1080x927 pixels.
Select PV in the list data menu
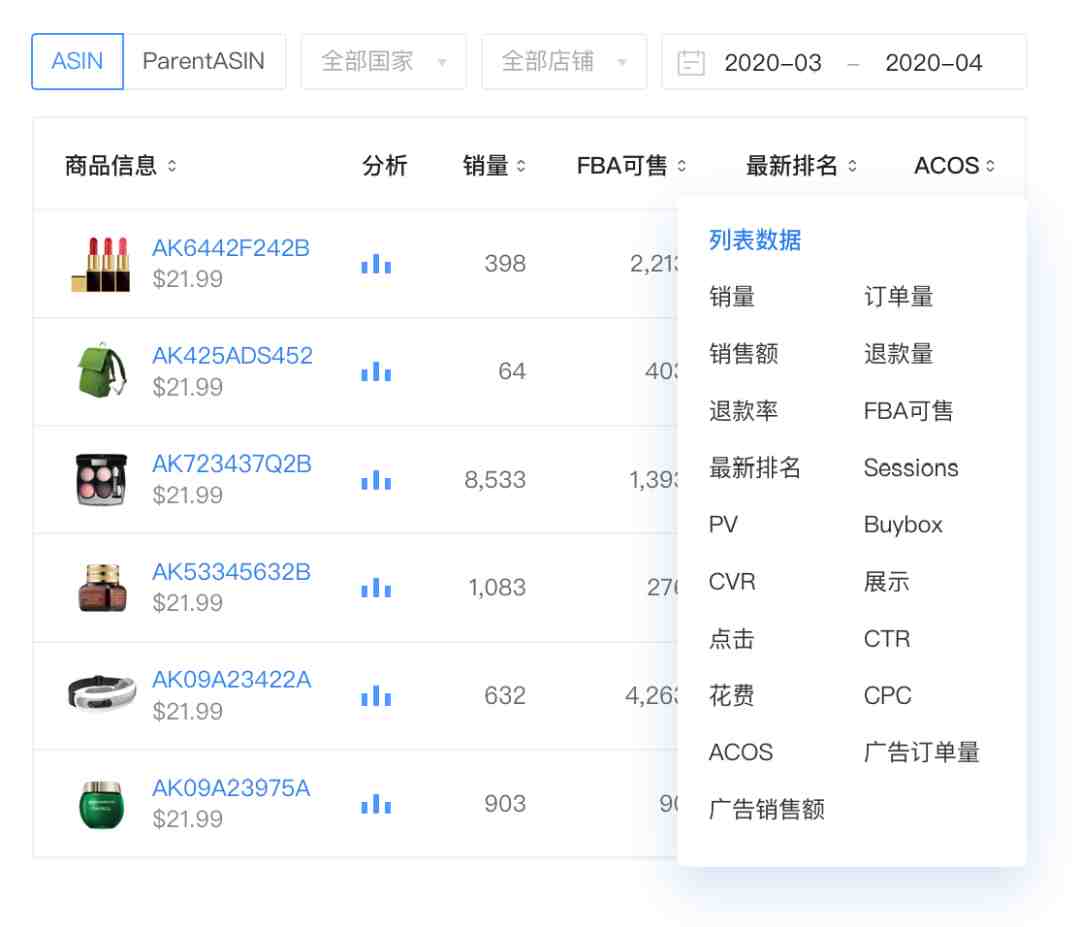[723, 525]
